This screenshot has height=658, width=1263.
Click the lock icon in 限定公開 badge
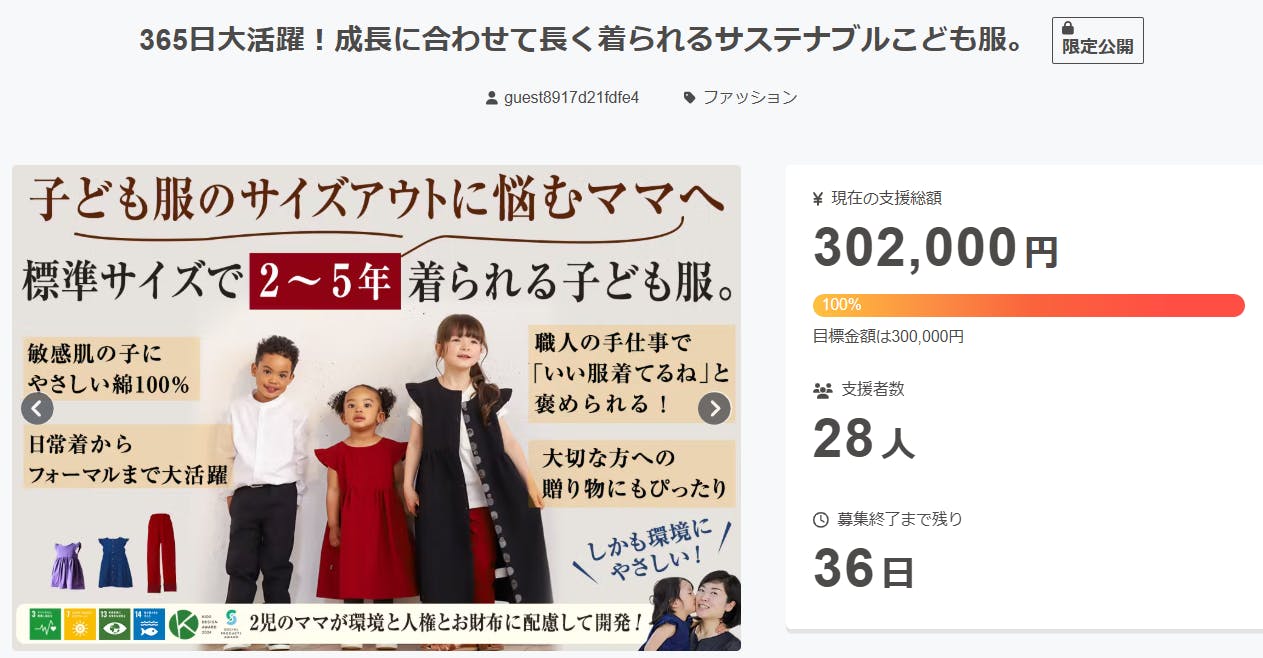[1068, 28]
